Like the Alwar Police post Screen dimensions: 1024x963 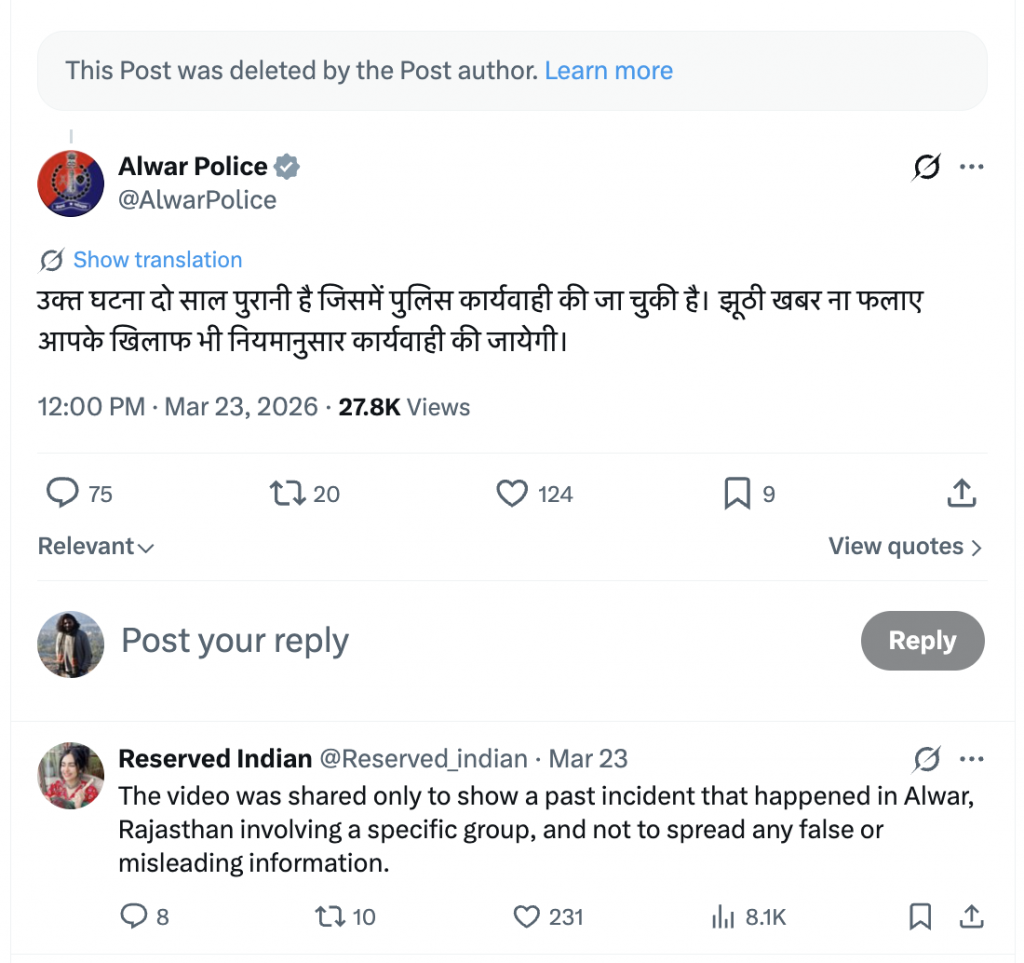[x=512, y=493]
